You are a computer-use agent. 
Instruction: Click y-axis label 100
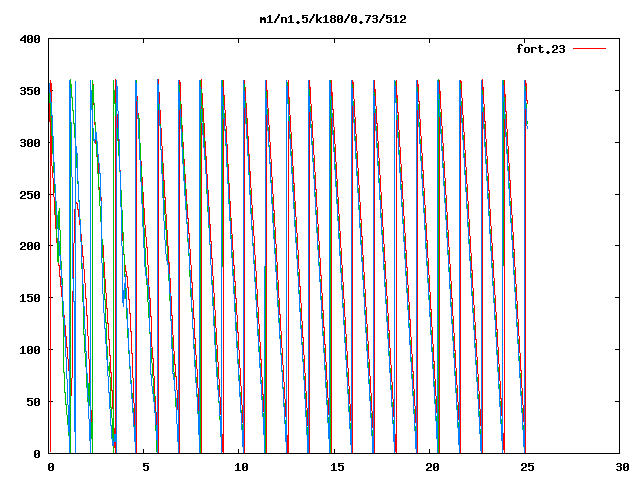click(30, 350)
